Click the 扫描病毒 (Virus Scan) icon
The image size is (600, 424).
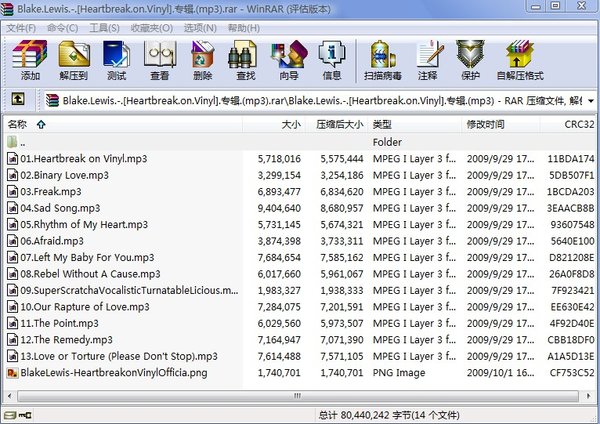click(383, 54)
